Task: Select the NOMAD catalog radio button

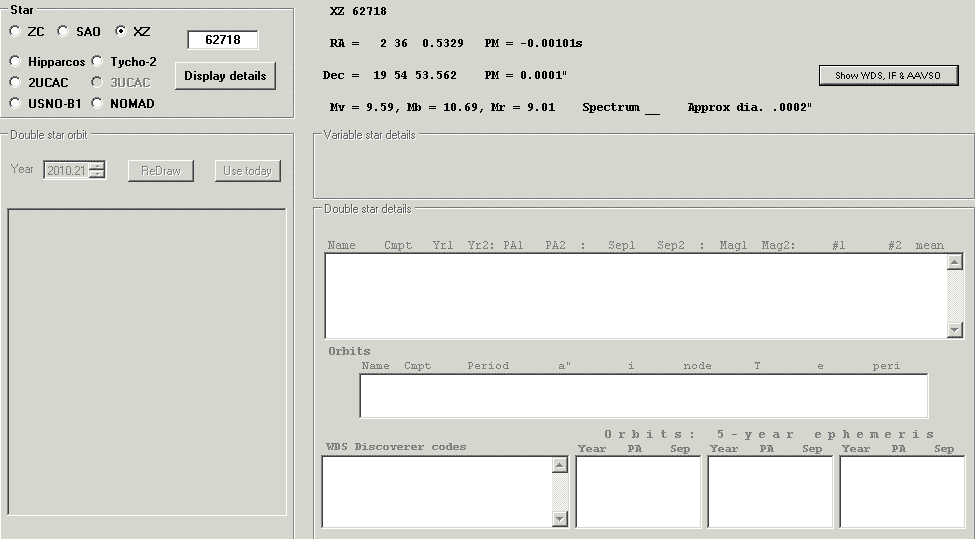Action: (x=97, y=103)
